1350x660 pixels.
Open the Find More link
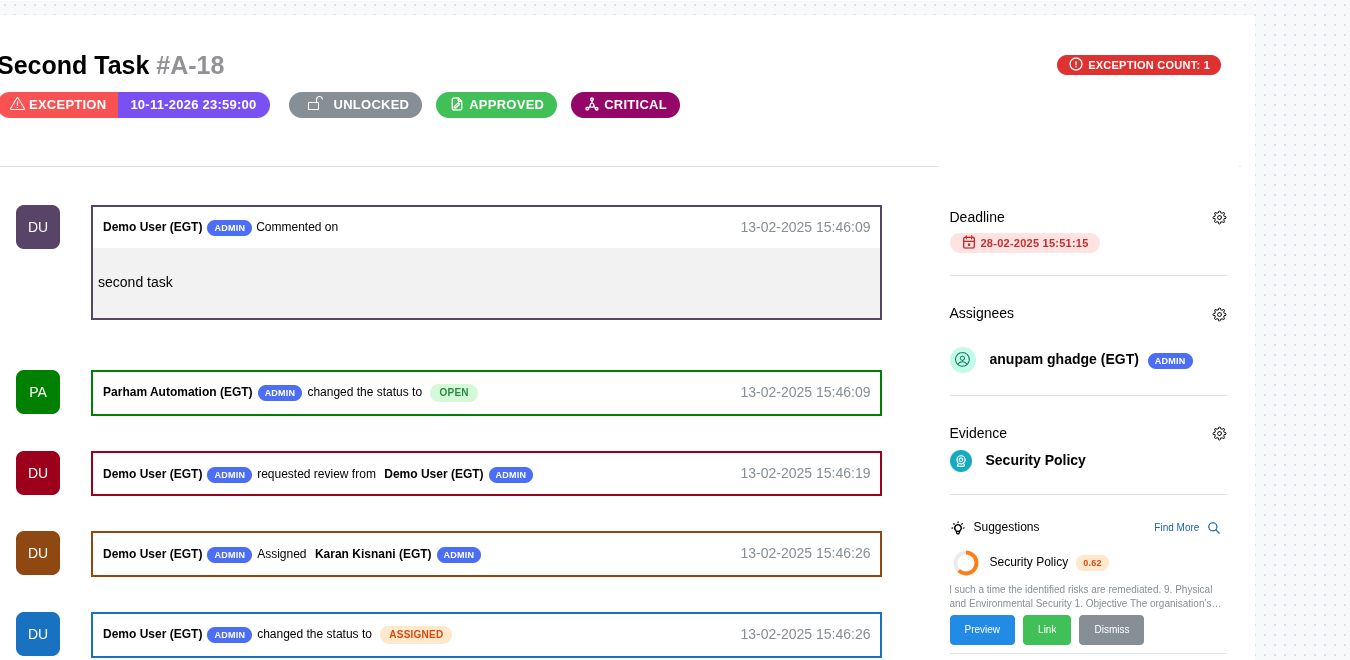[x=1176, y=528]
